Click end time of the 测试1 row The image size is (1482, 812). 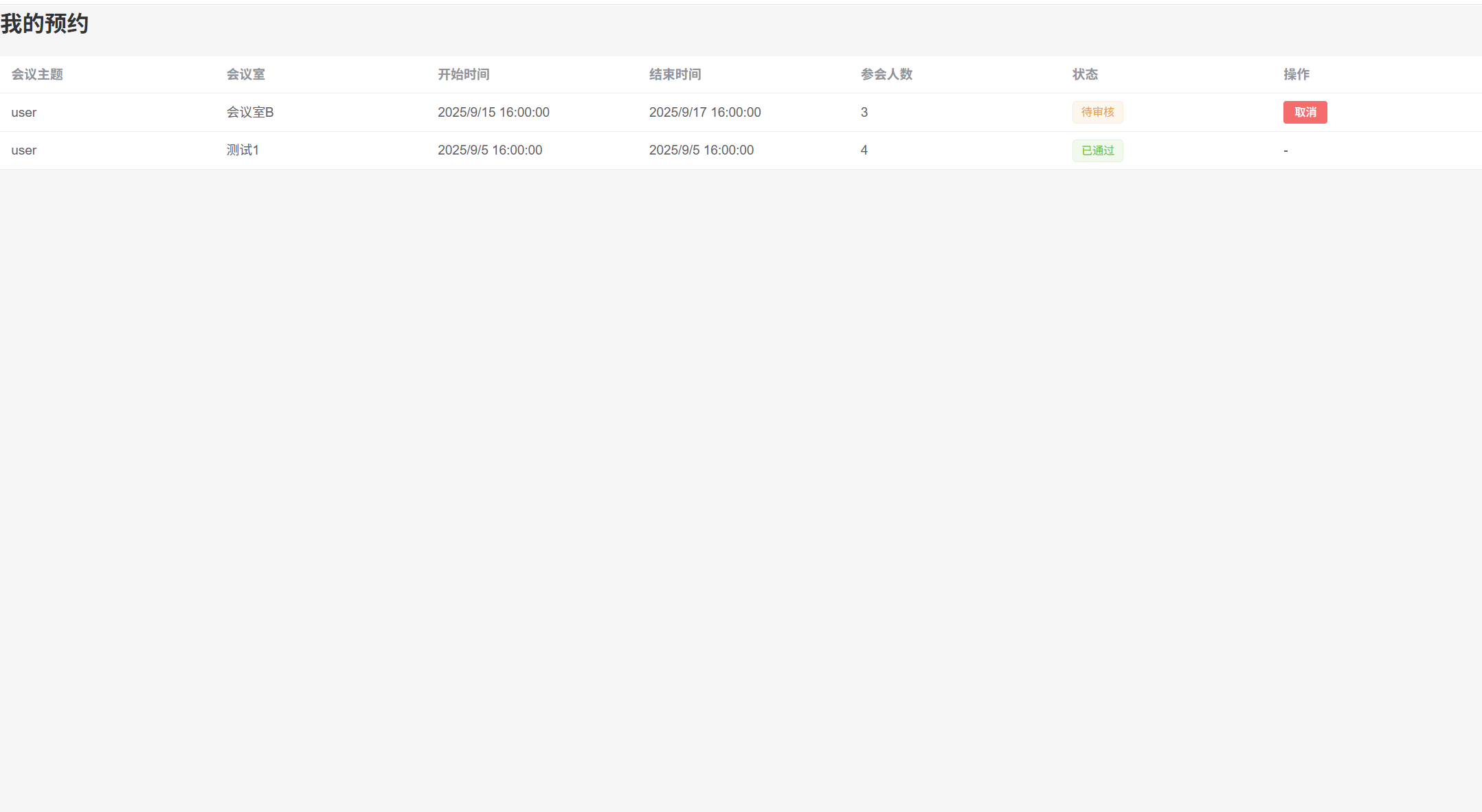point(701,150)
